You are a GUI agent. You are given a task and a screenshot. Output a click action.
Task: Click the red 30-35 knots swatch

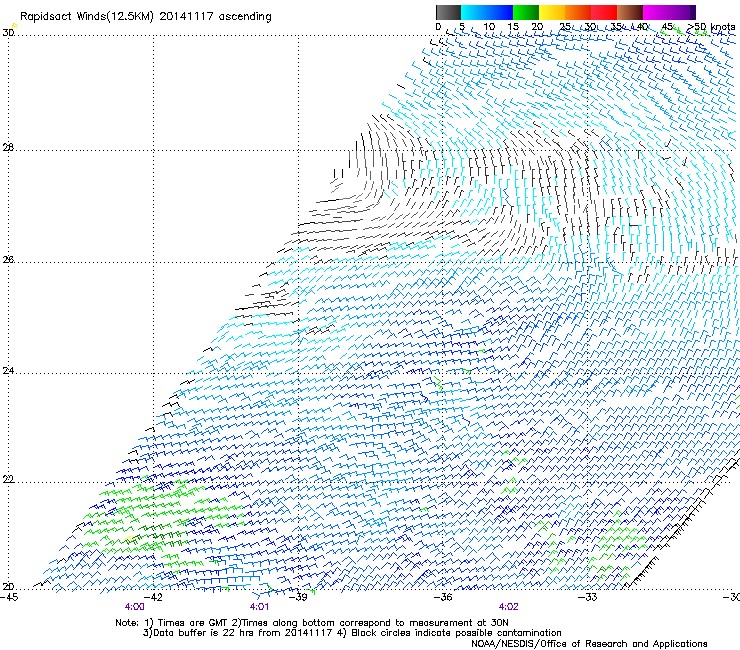tap(604, 12)
